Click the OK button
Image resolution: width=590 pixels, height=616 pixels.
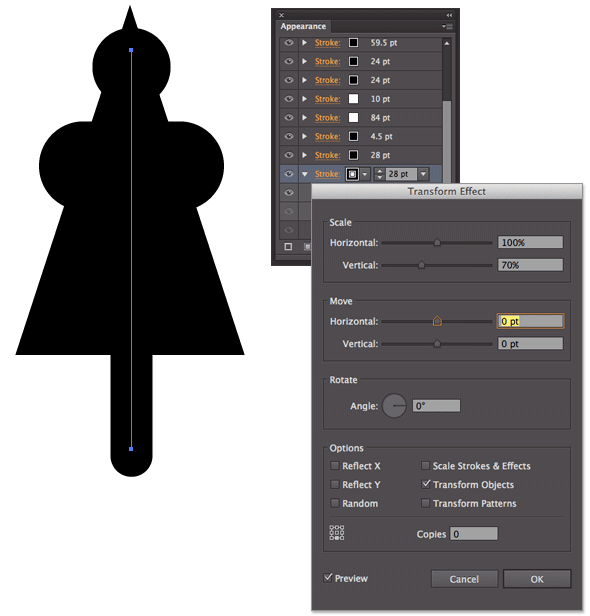click(x=537, y=579)
